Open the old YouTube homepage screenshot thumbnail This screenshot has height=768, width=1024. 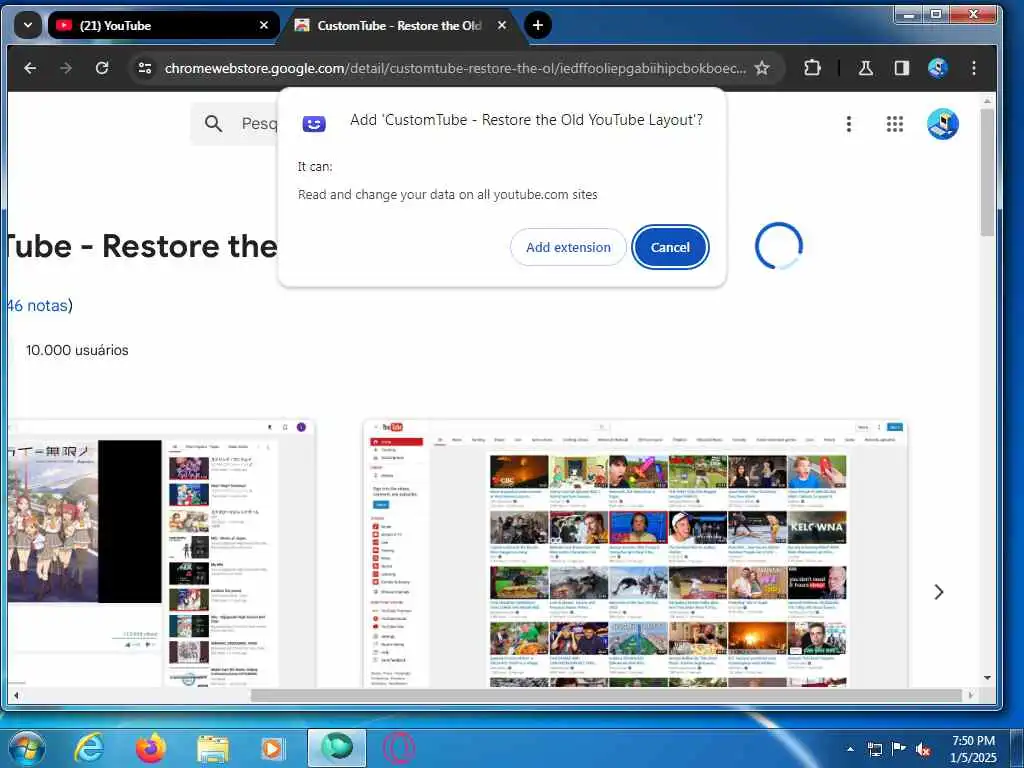(x=635, y=554)
